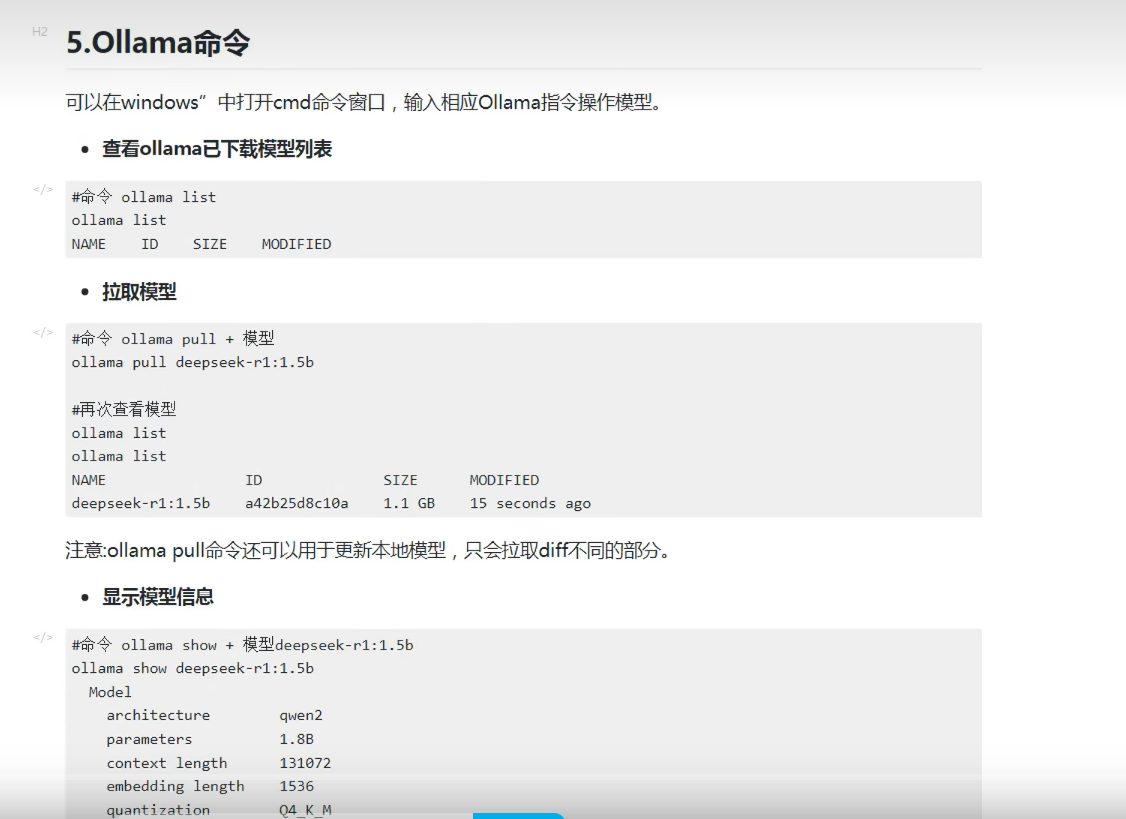Image resolution: width=1126 pixels, height=819 pixels.
Task: Click code block icon beside 'ollama pull' block
Action: tap(42, 333)
